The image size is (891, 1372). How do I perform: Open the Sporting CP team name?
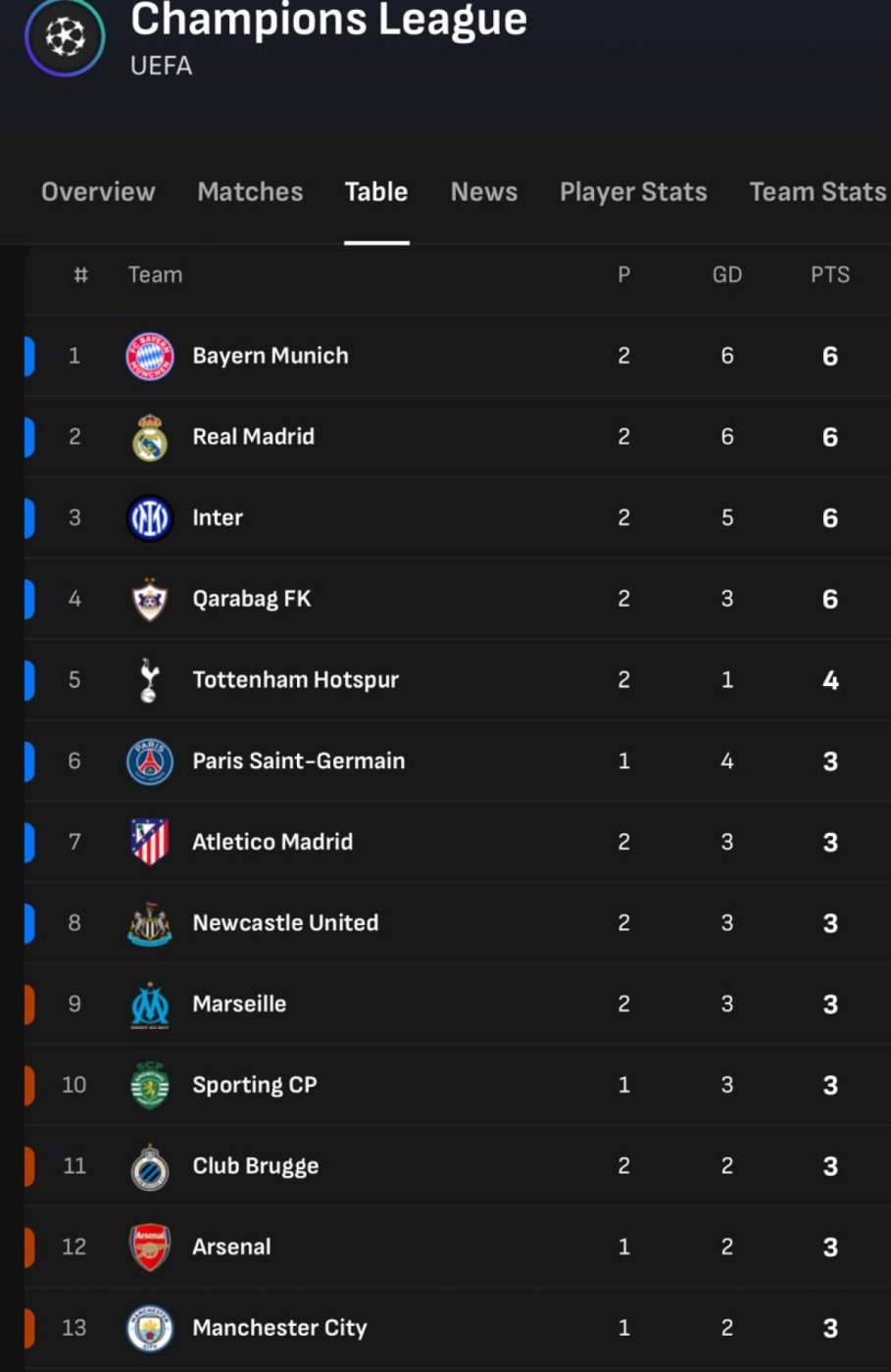tap(255, 1085)
